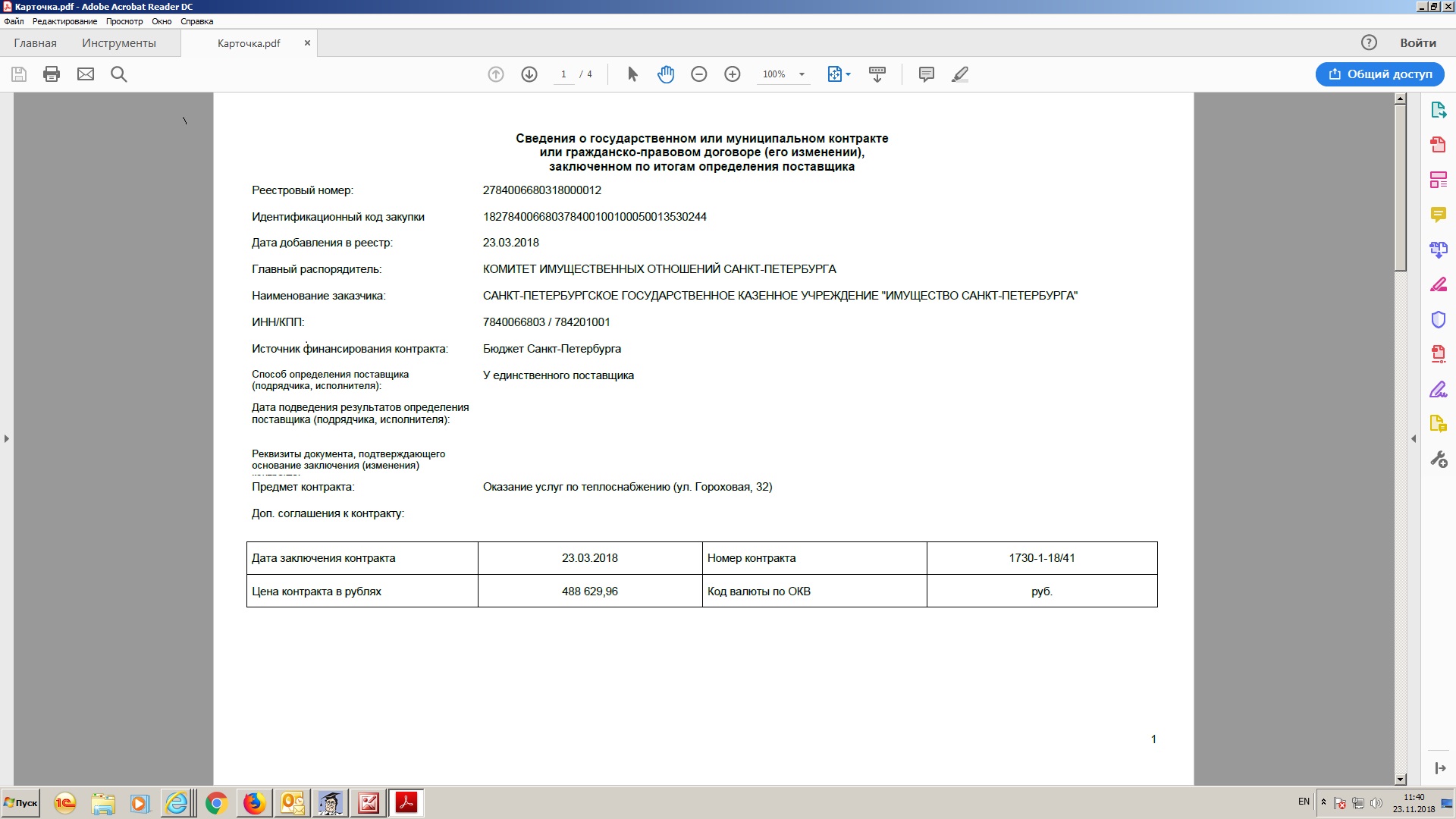Open the page fit options tool
This screenshot has height=819, width=1456.
tap(839, 74)
